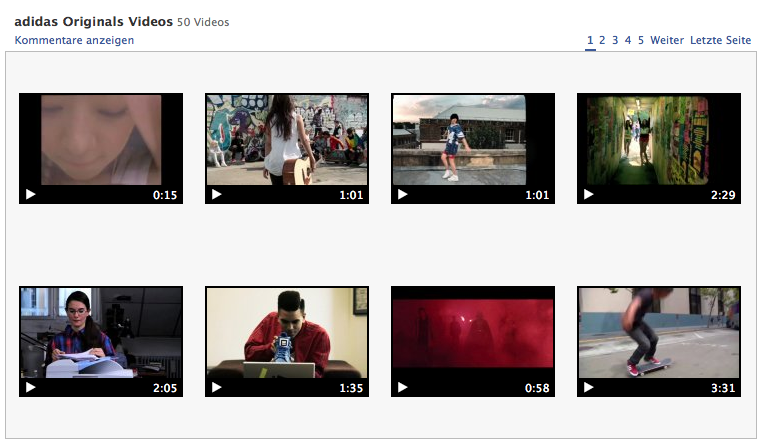Jump to Letzte Seite
Image resolution: width=759 pixels, height=444 pixels.
pyautogui.click(x=720, y=40)
